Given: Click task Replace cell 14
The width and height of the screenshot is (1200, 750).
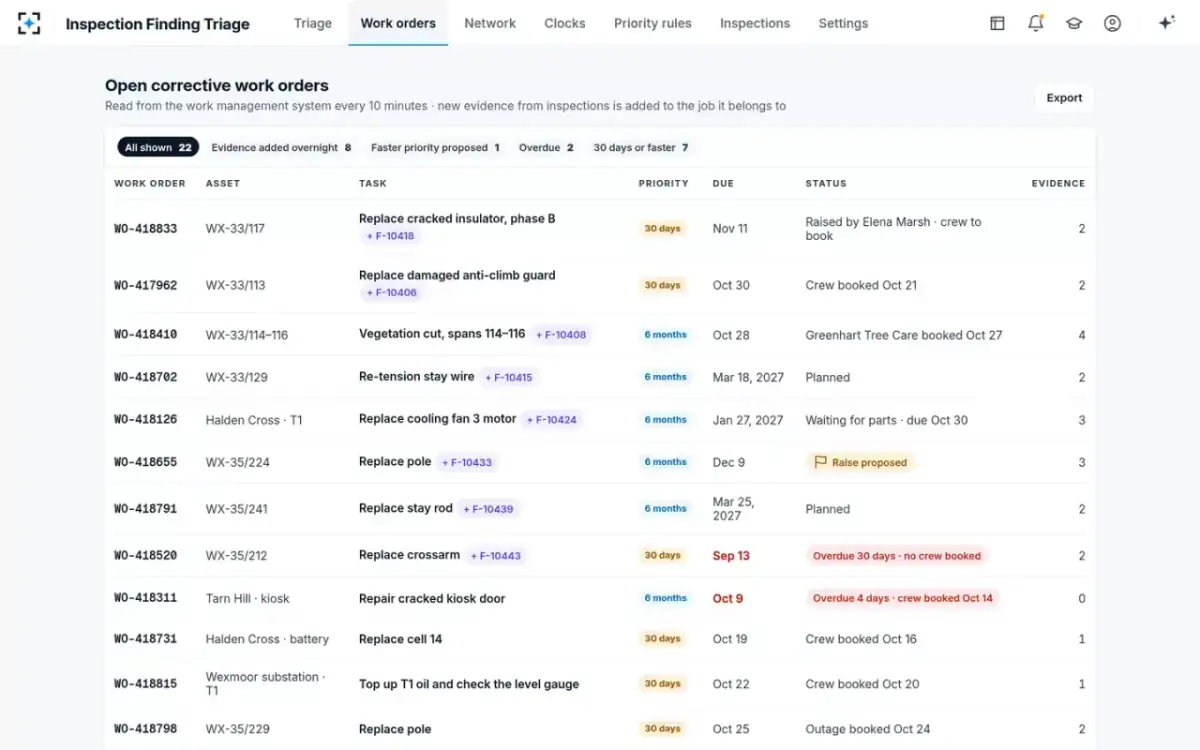Looking at the screenshot, I should coord(400,639).
